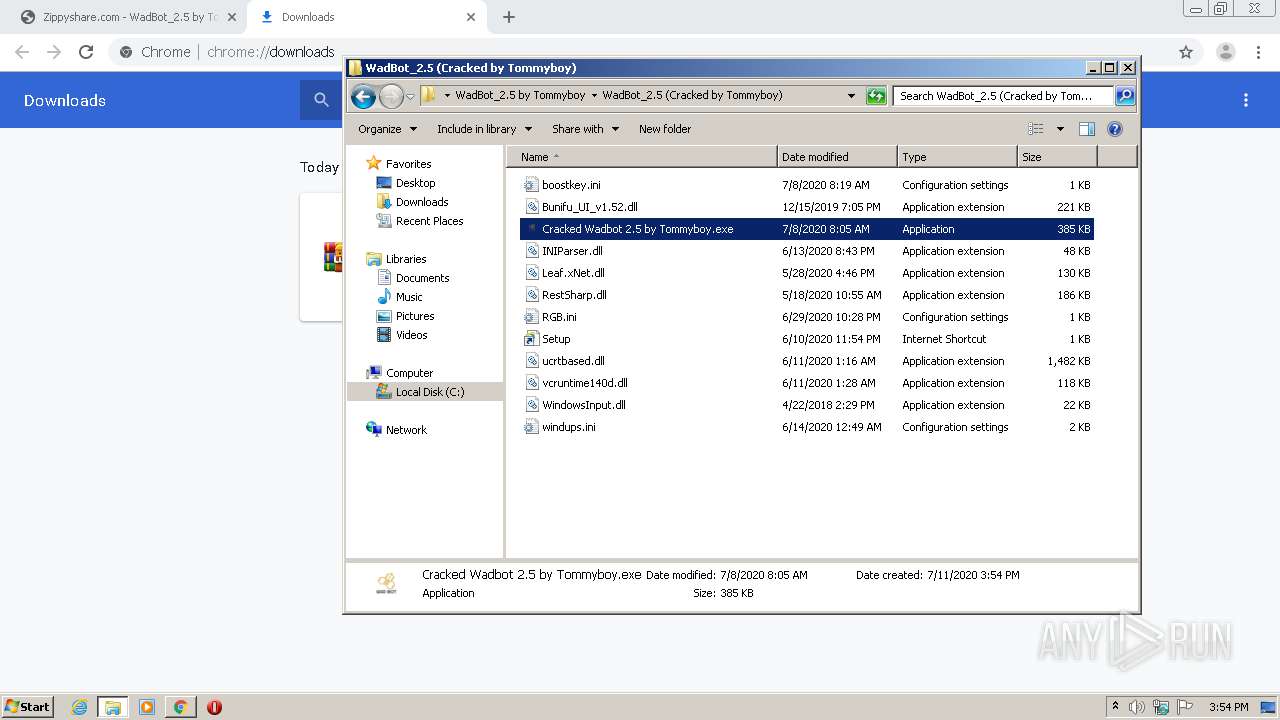The width and height of the screenshot is (1280, 720).
Task: Open the view options dropdown arrow
Action: click(x=1060, y=129)
